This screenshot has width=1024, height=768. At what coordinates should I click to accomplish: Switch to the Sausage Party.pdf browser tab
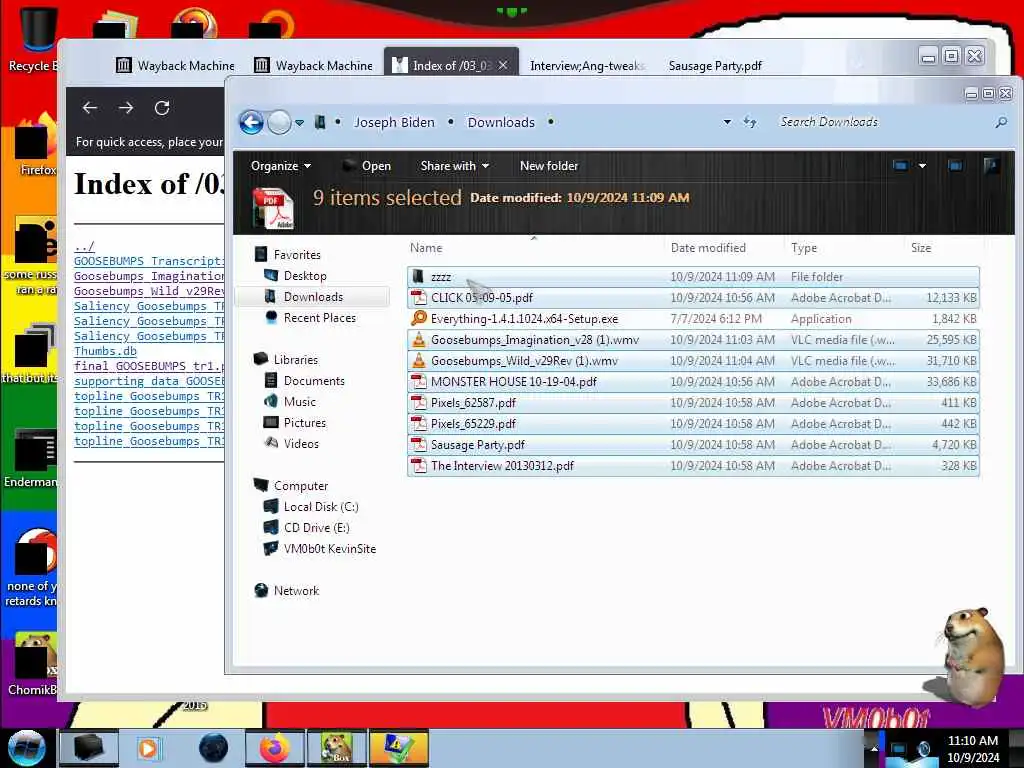click(715, 65)
